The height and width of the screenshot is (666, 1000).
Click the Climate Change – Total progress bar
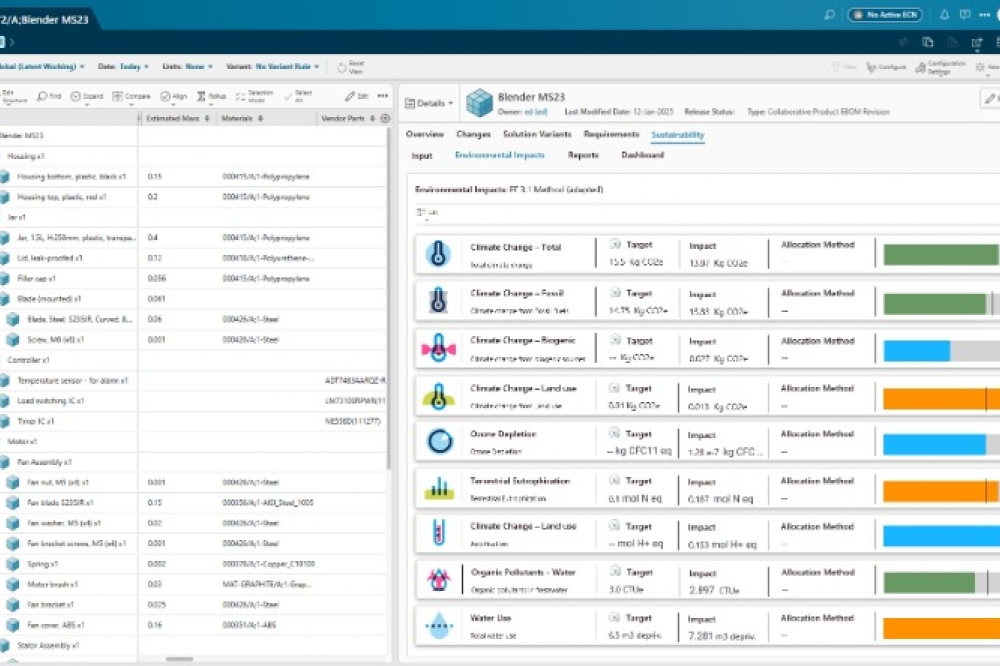[940, 254]
